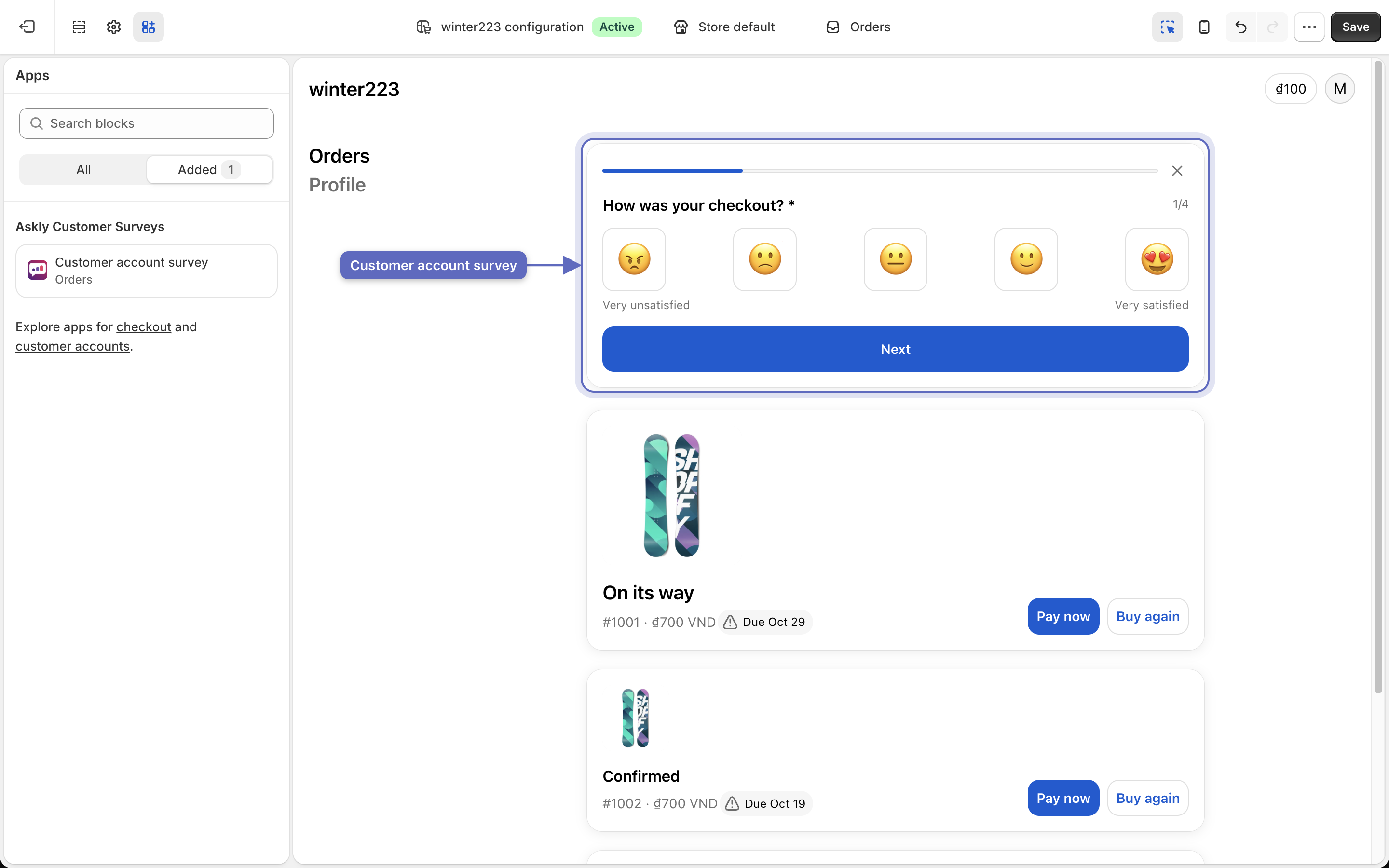1389x868 pixels.
Task: Open the Orders page selector
Action: point(858,27)
